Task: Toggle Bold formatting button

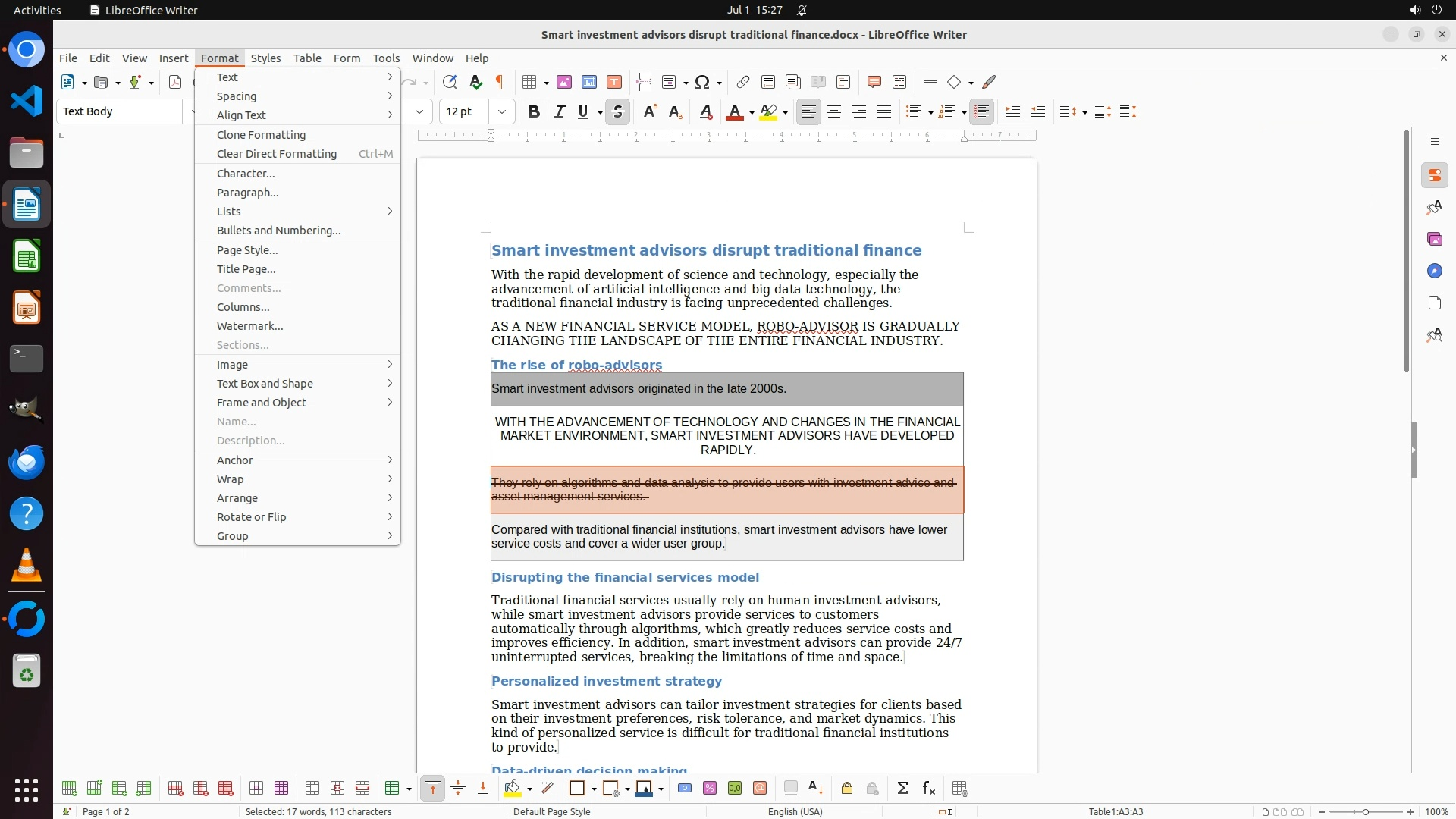Action: 534,111
